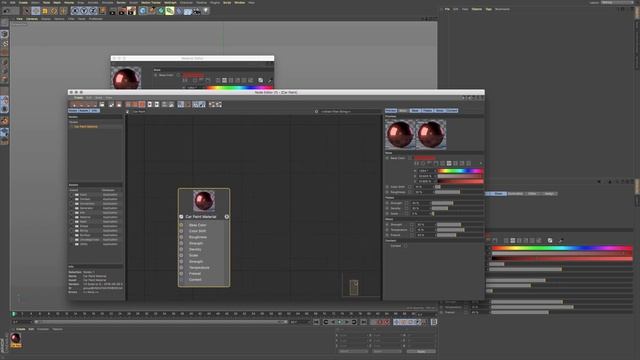Screen dimensions: 640x360
Task: Select the Rotate tool icon
Action: [54, 11]
